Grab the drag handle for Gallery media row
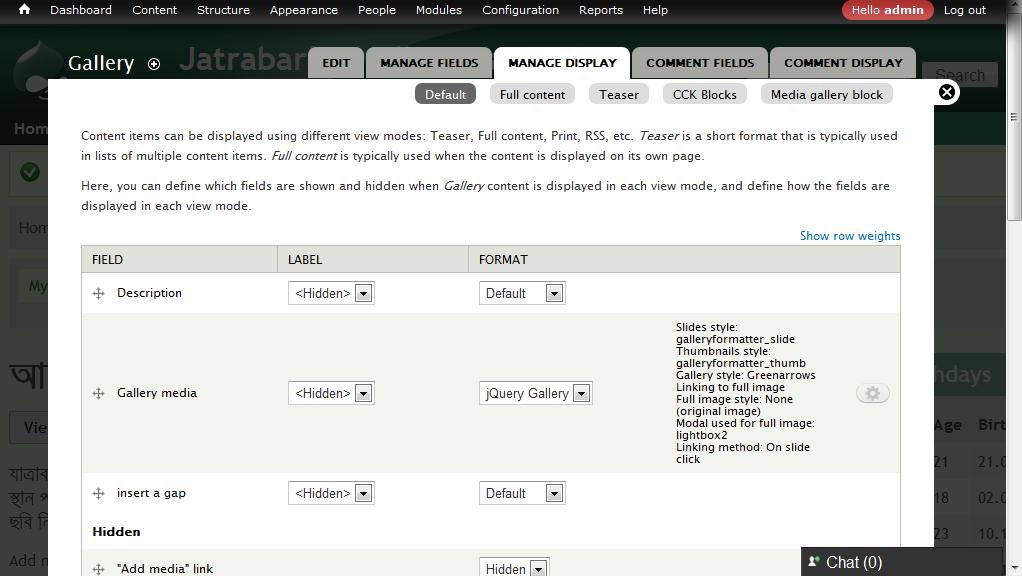Image resolution: width=1022 pixels, height=576 pixels. pyautogui.click(x=98, y=393)
